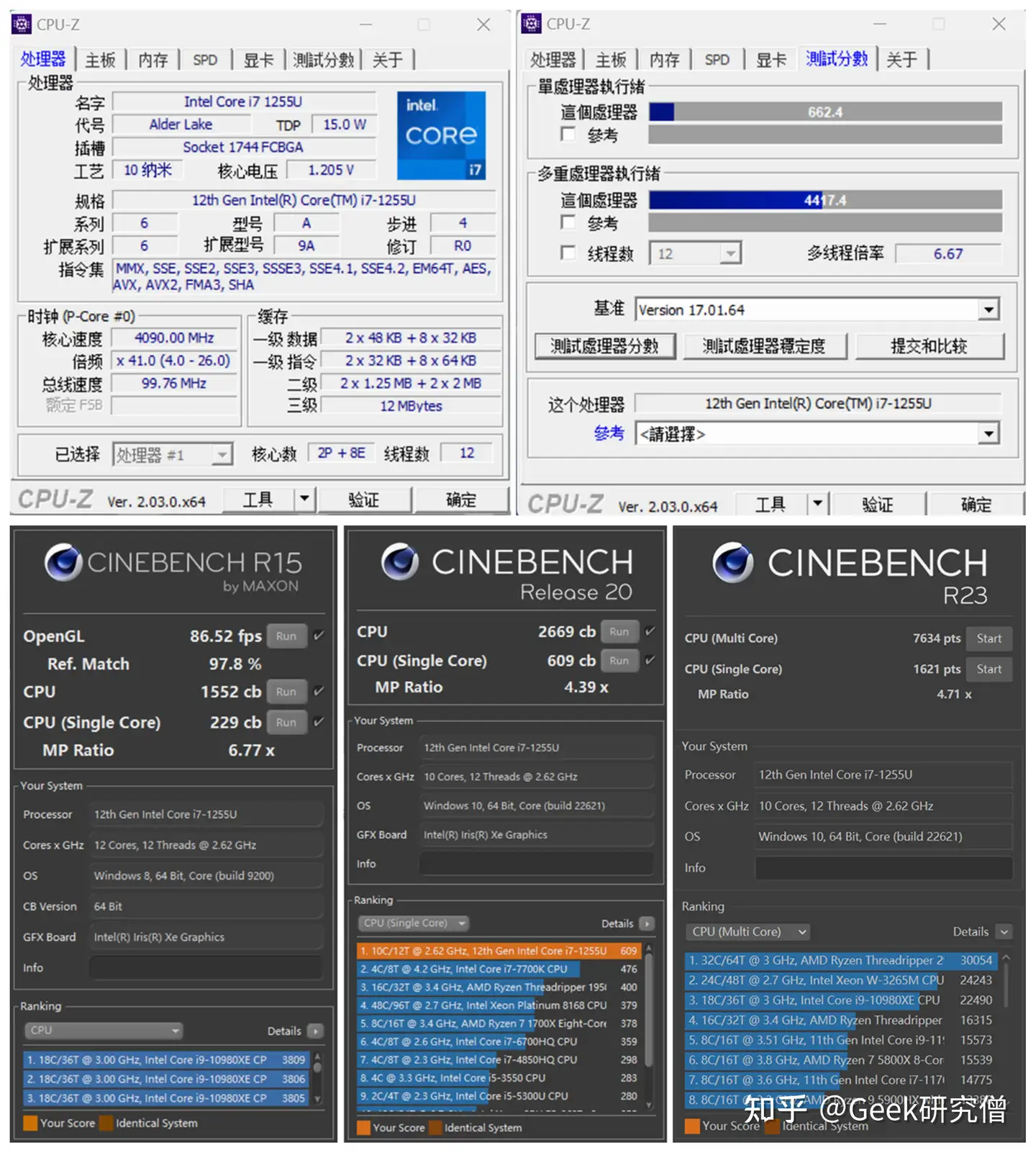1036x1153 pixels.
Task: Open 測試分數 tab in left CPU-Z window
Action: 324,60
